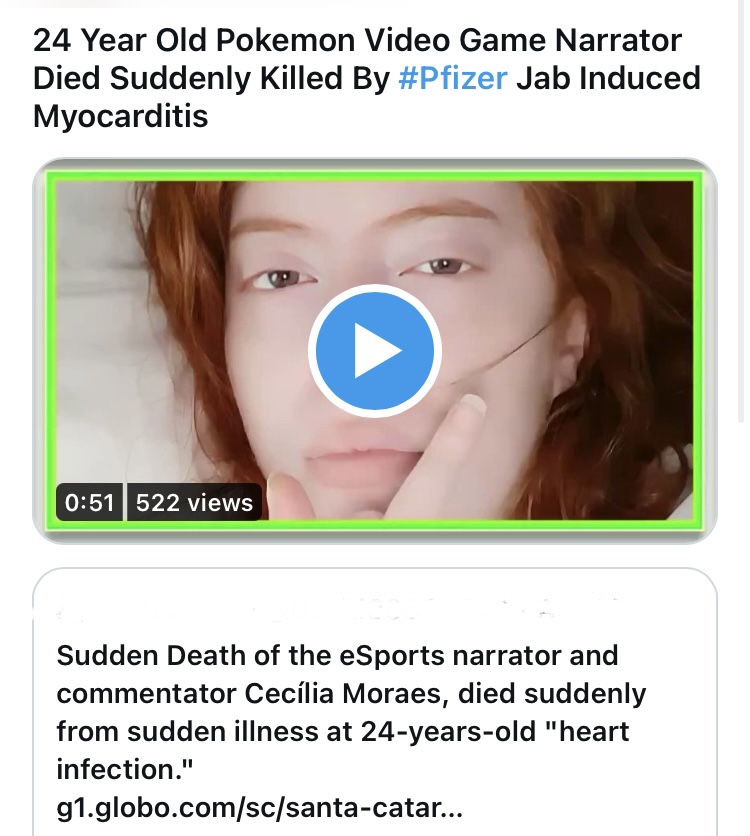Click the quoted "heart infection." text

point(343,750)
